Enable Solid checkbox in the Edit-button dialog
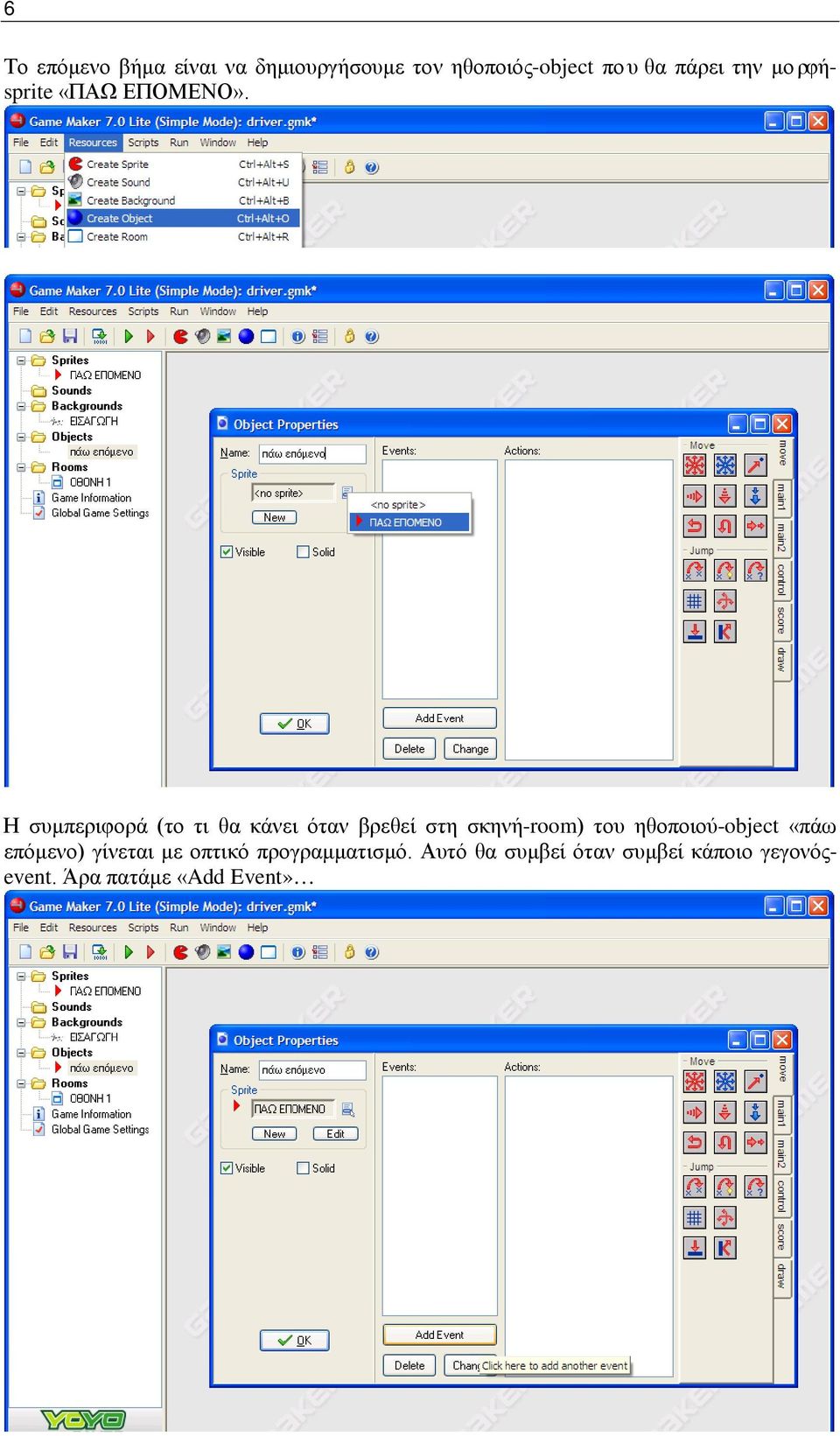Screen dimensions: 840x1436 click(303, 1168)
